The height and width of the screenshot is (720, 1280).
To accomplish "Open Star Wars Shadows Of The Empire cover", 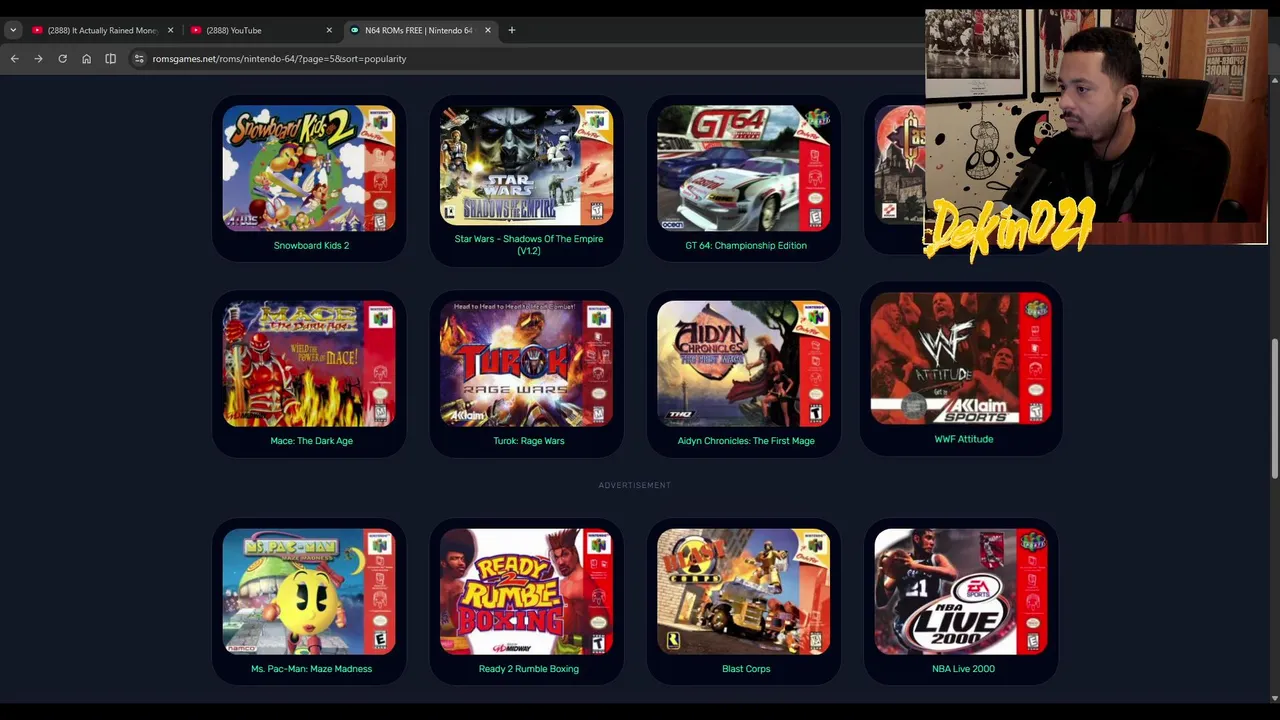I will point(526,165).
